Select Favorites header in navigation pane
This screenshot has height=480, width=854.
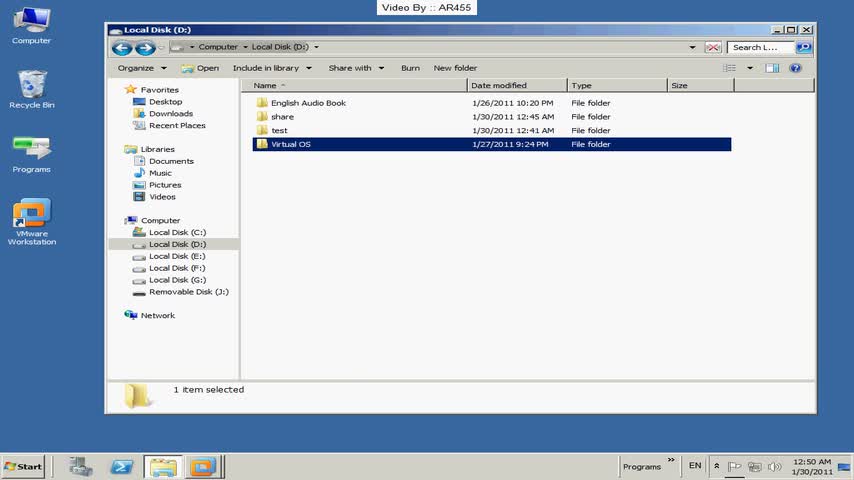(x=159, y=90)
